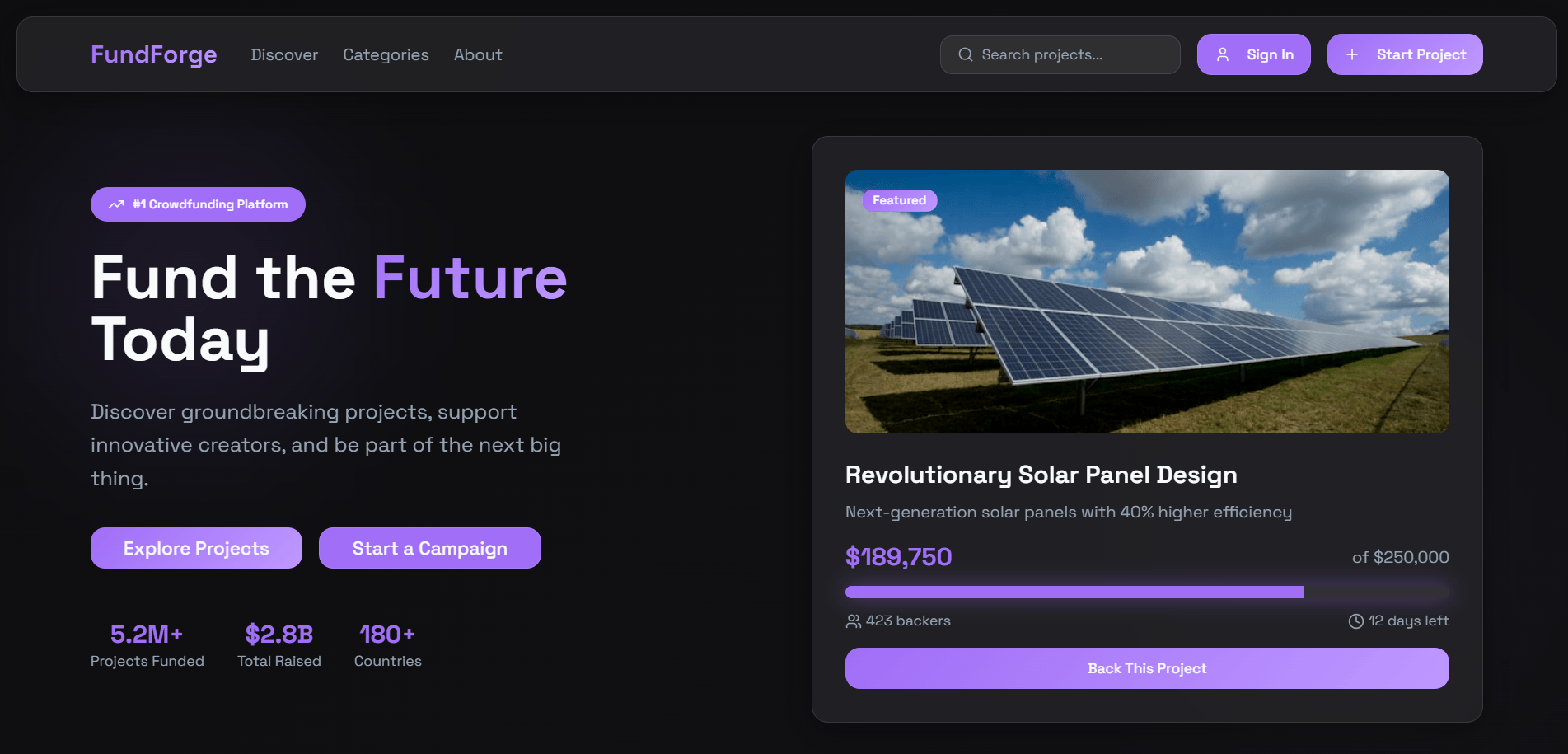This screenshot has height=754, width=1568.
Task: Click Explore Projects
Action: coord(195,548)
